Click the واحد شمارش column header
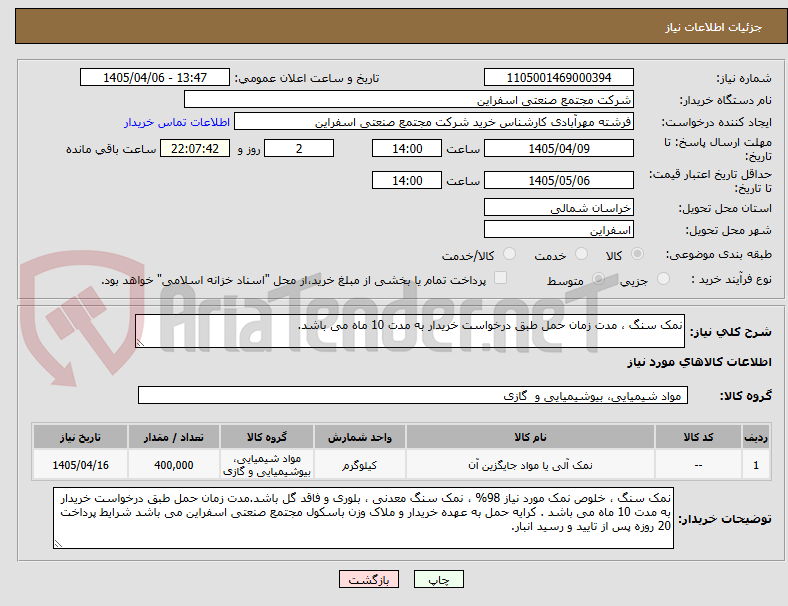This screenshot has height=606, width=788. click(x=360, y=437)
